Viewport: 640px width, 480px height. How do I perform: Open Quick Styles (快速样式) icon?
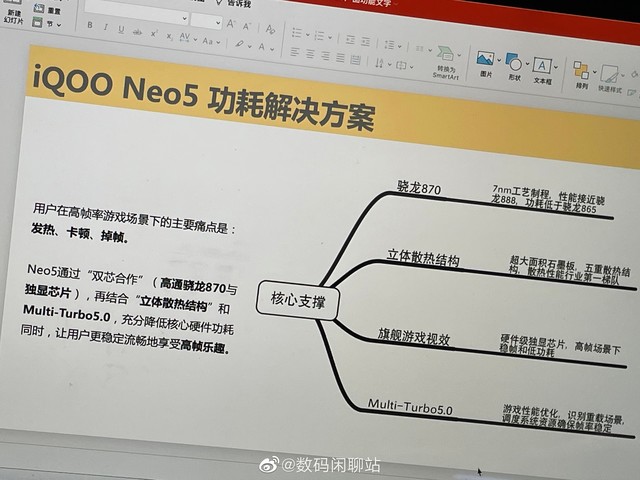(x=612, y=71)
